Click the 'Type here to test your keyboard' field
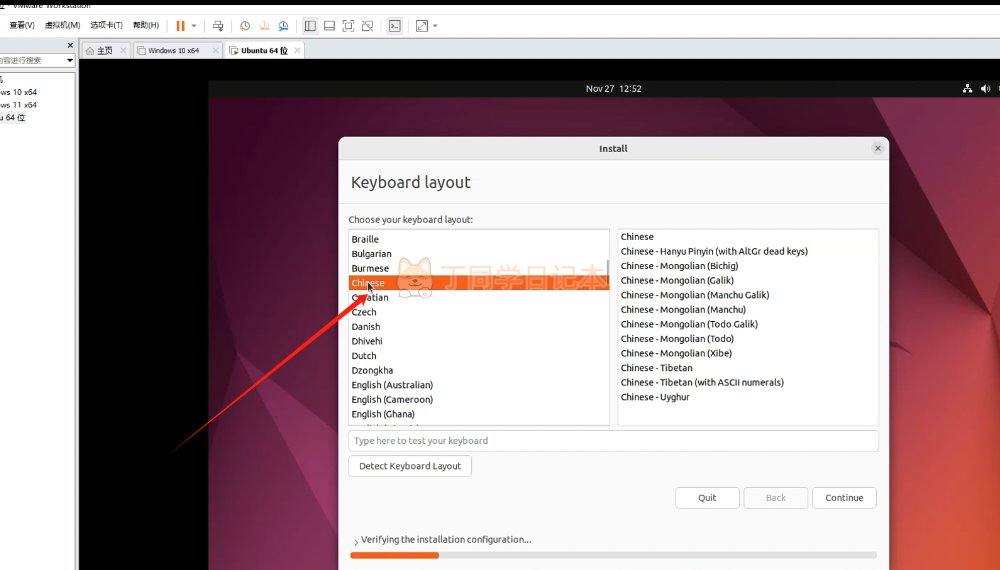Image resolution: width=1000 pixels, height=570 pixels. click(x=614, y=441)
